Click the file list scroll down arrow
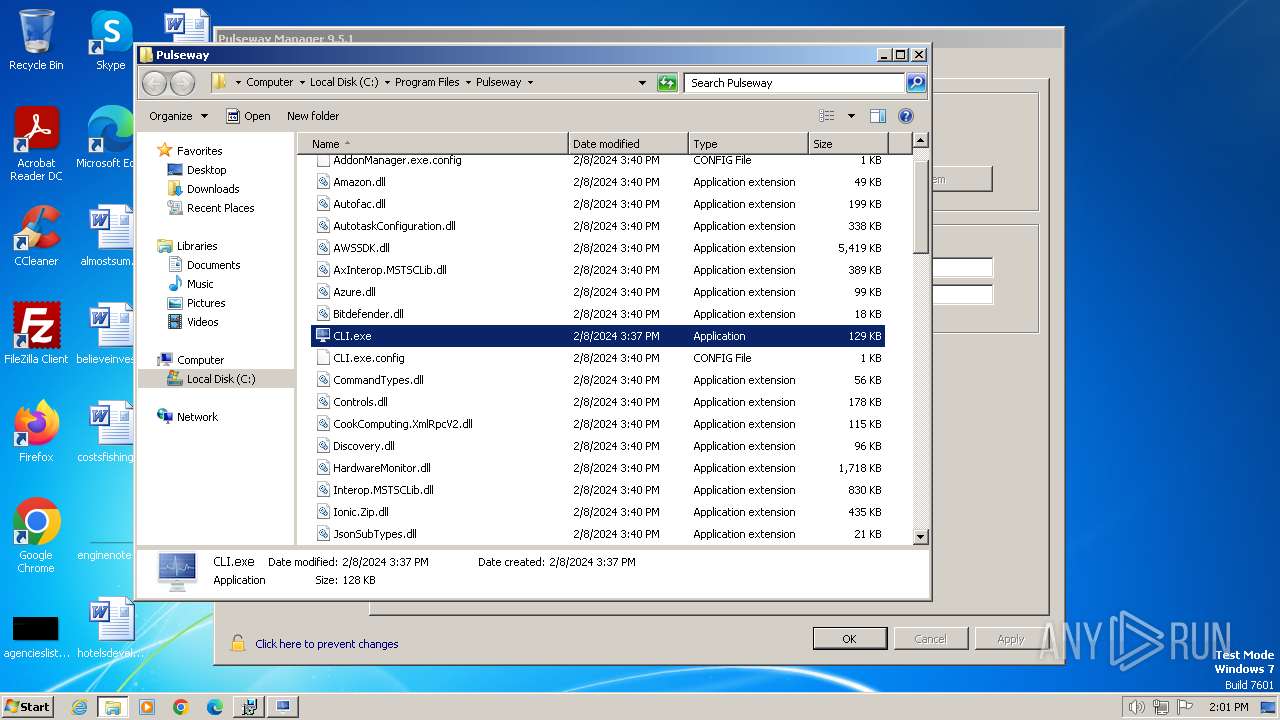Viewport: 1280px width, 720px height. (x=921, y=537)
